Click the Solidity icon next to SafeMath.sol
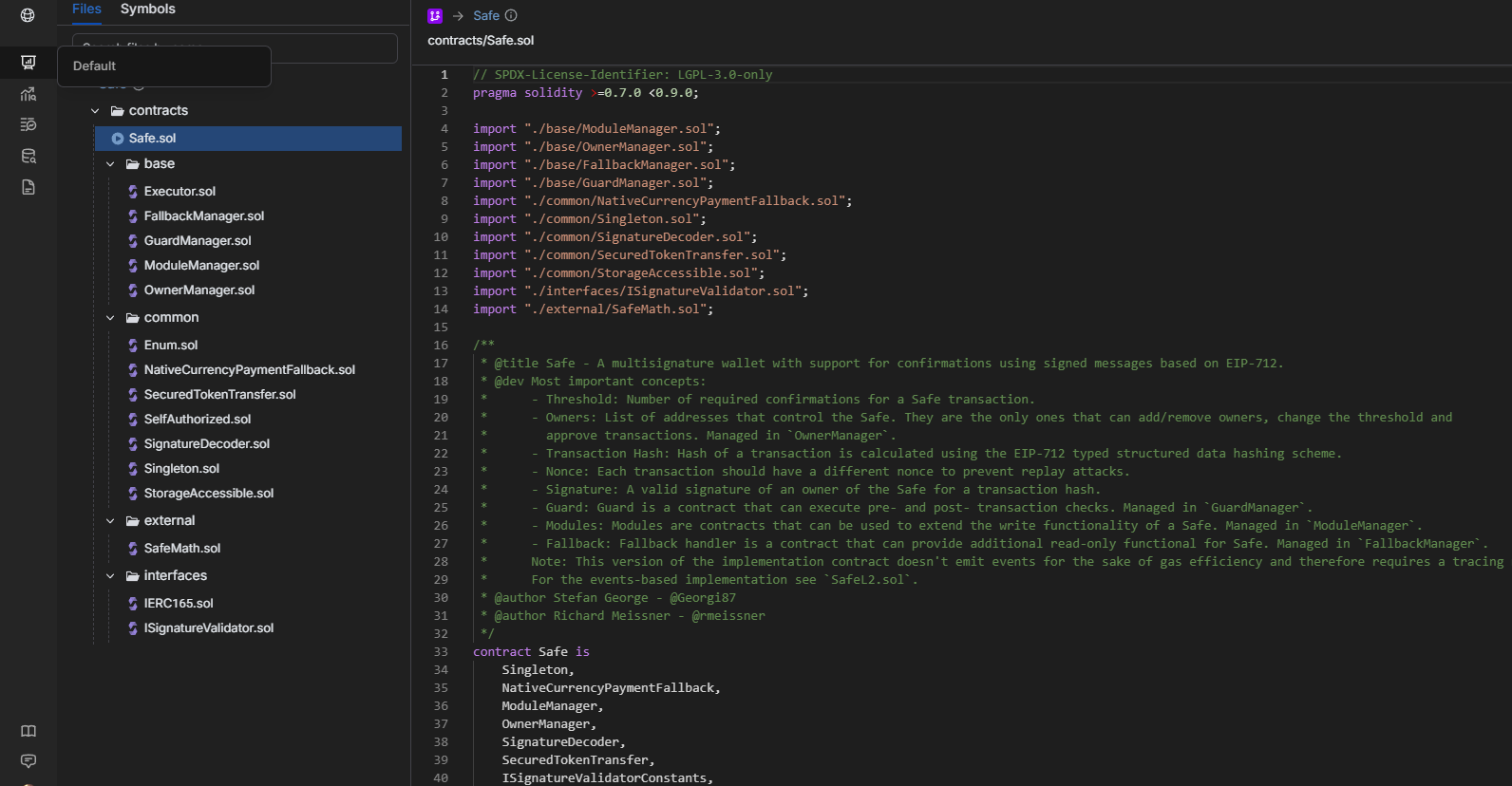The height and width of the screenshot is (786, 1512). click(133, 549)
